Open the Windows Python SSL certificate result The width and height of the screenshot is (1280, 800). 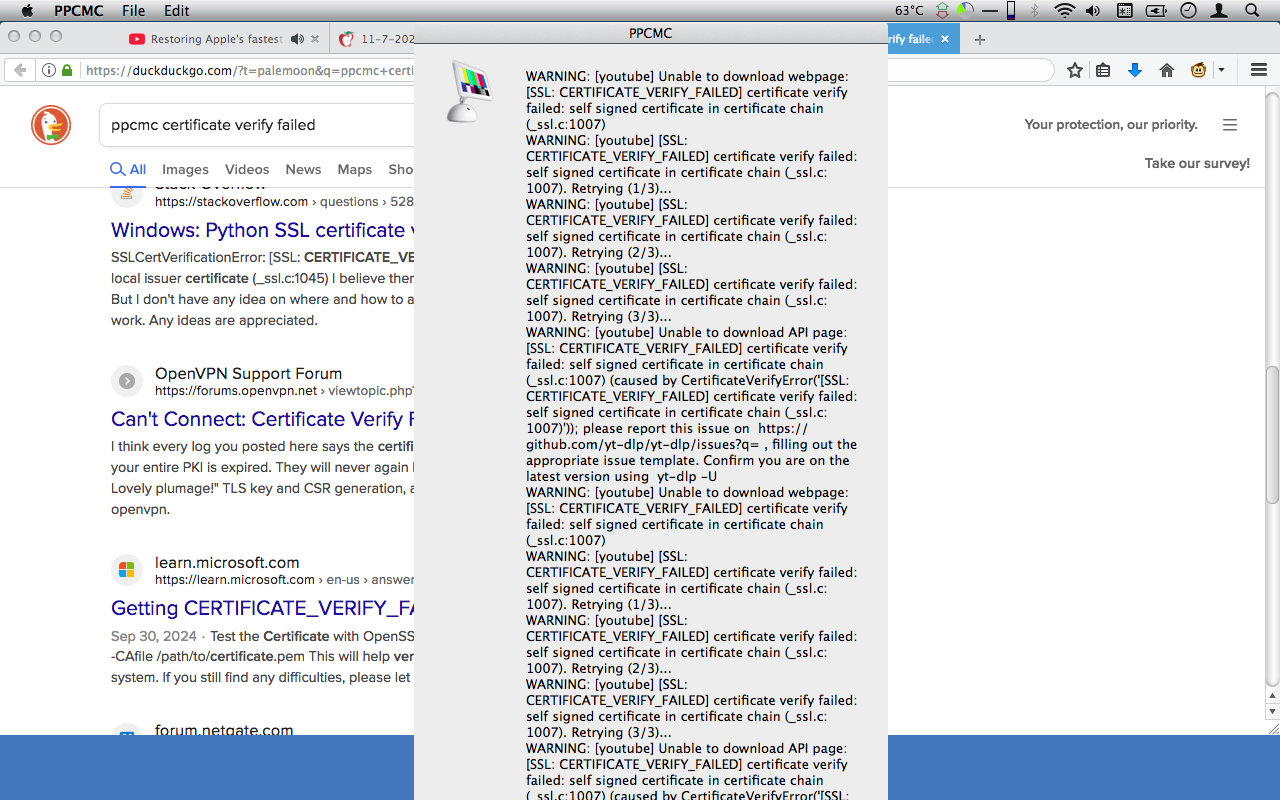point(258,230)
